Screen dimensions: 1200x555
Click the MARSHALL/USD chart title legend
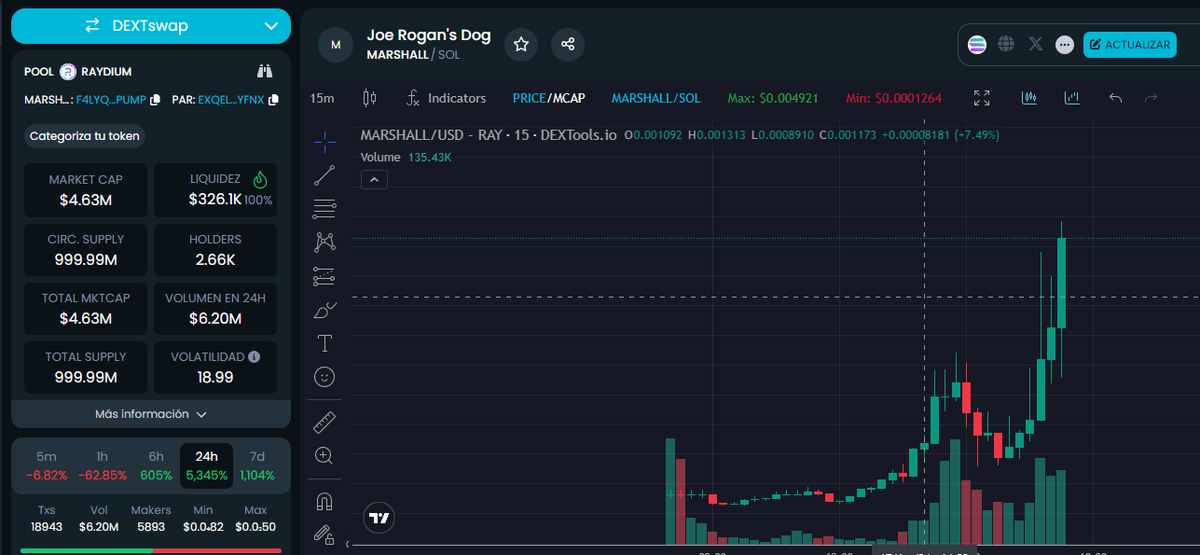488,134
